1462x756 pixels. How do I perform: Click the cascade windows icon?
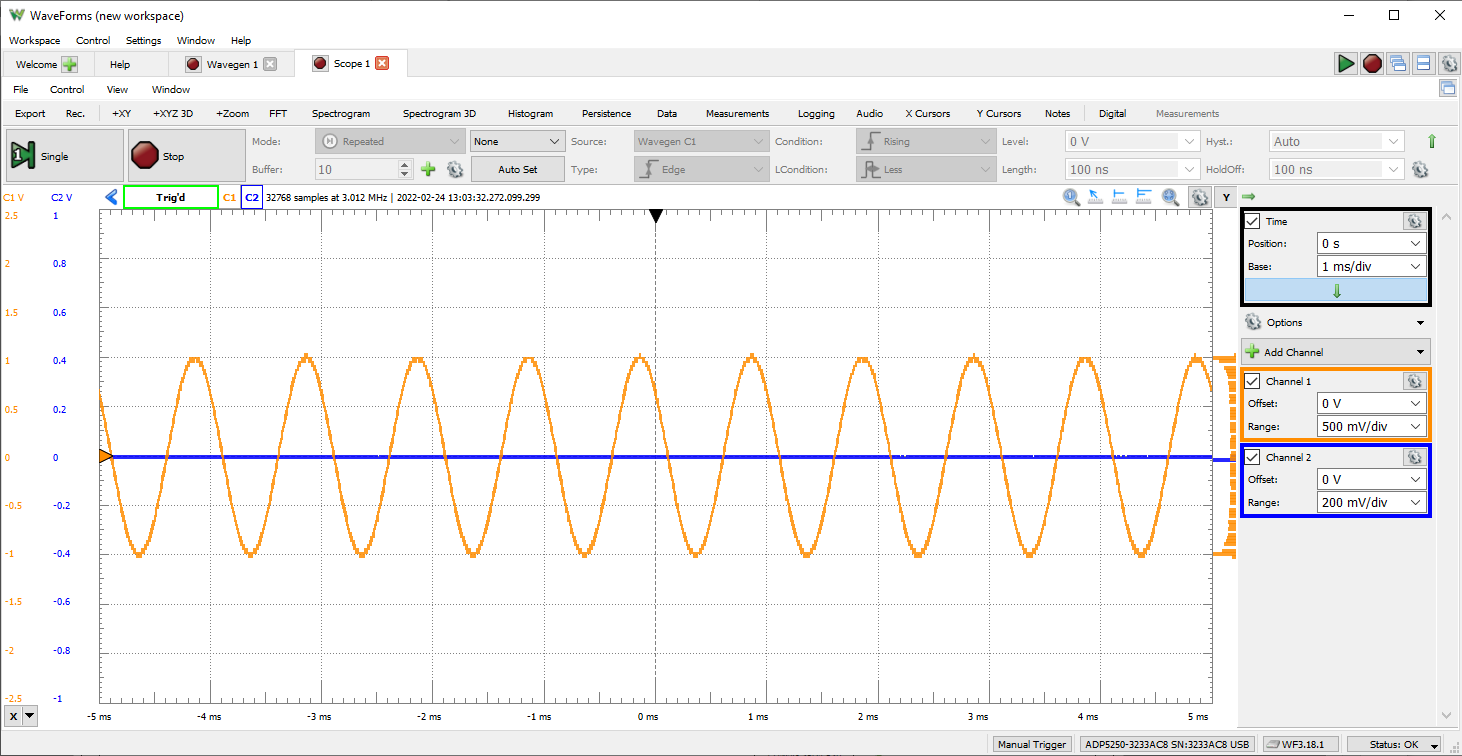pyautogui.click(x=1398, y=63)
